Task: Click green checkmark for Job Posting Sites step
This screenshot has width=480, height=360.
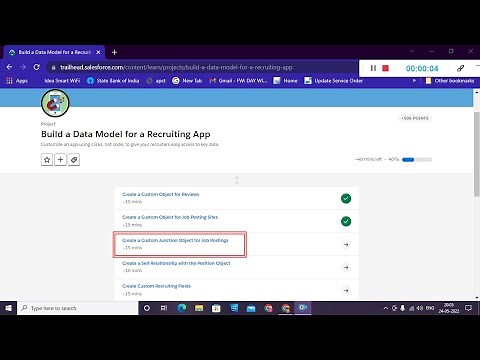Action: [x=346, y=221]
